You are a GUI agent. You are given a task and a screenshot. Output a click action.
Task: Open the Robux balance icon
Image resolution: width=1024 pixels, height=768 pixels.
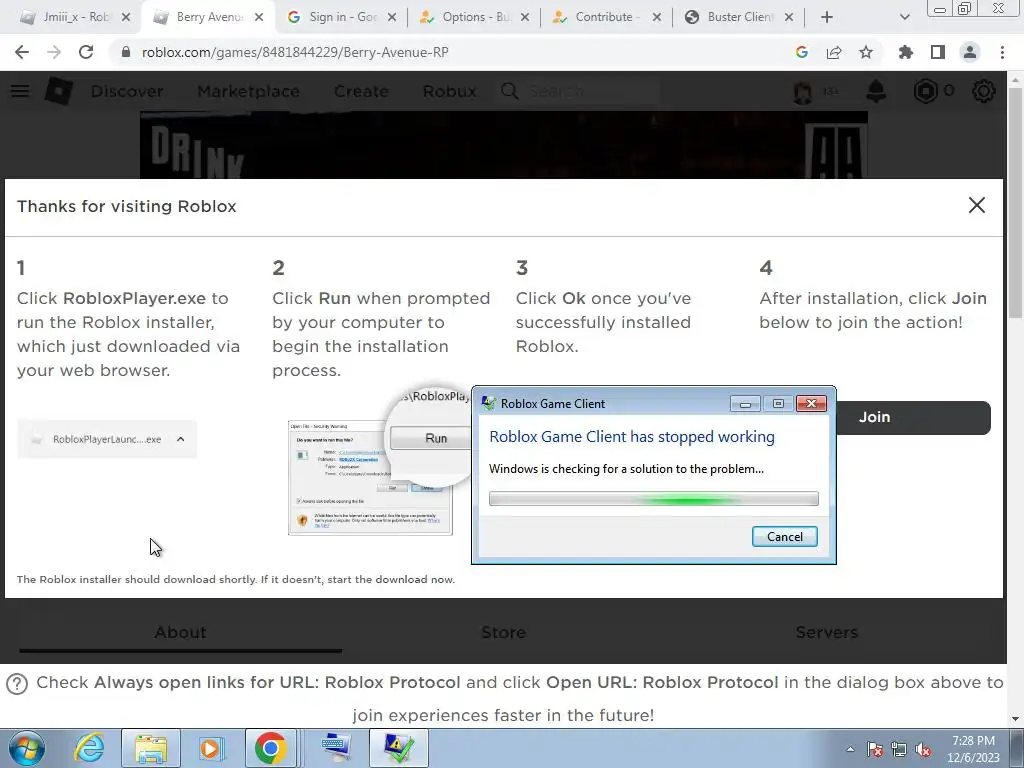click(x=925, y=91)
